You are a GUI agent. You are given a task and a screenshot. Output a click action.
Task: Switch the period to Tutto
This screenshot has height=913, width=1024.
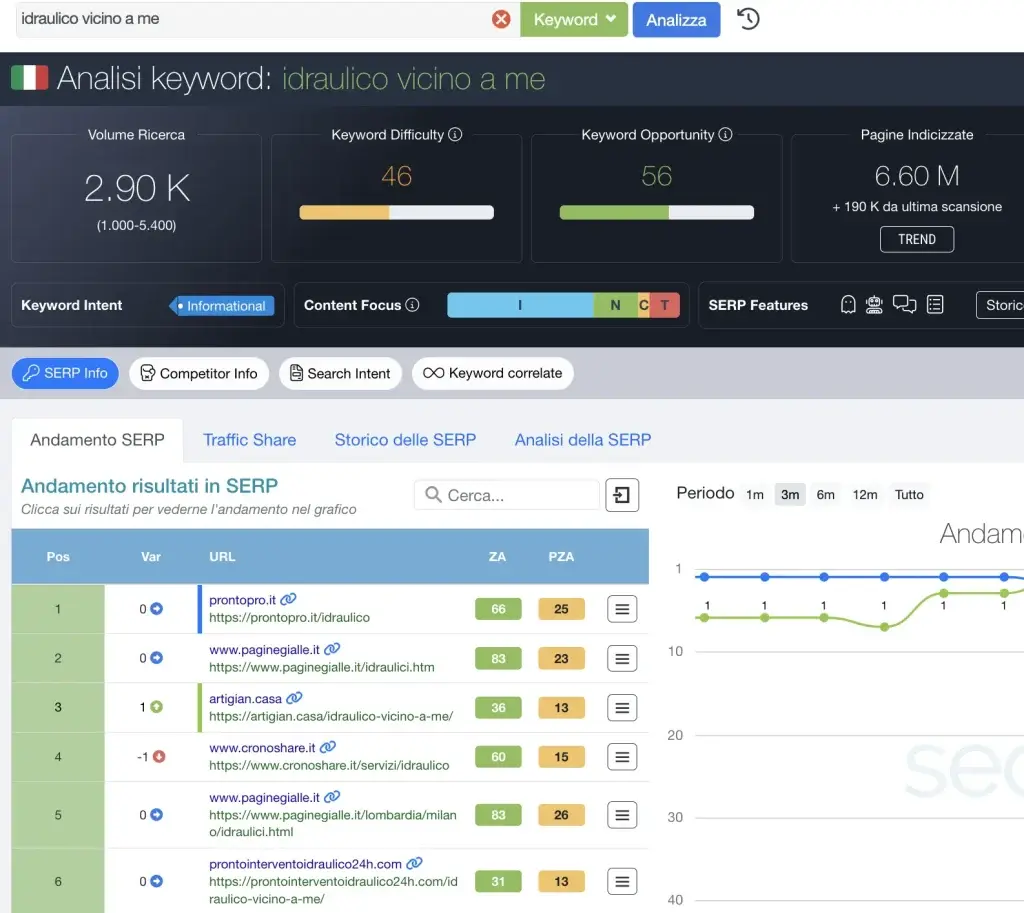pyautogui.click(x=909, y=494)
